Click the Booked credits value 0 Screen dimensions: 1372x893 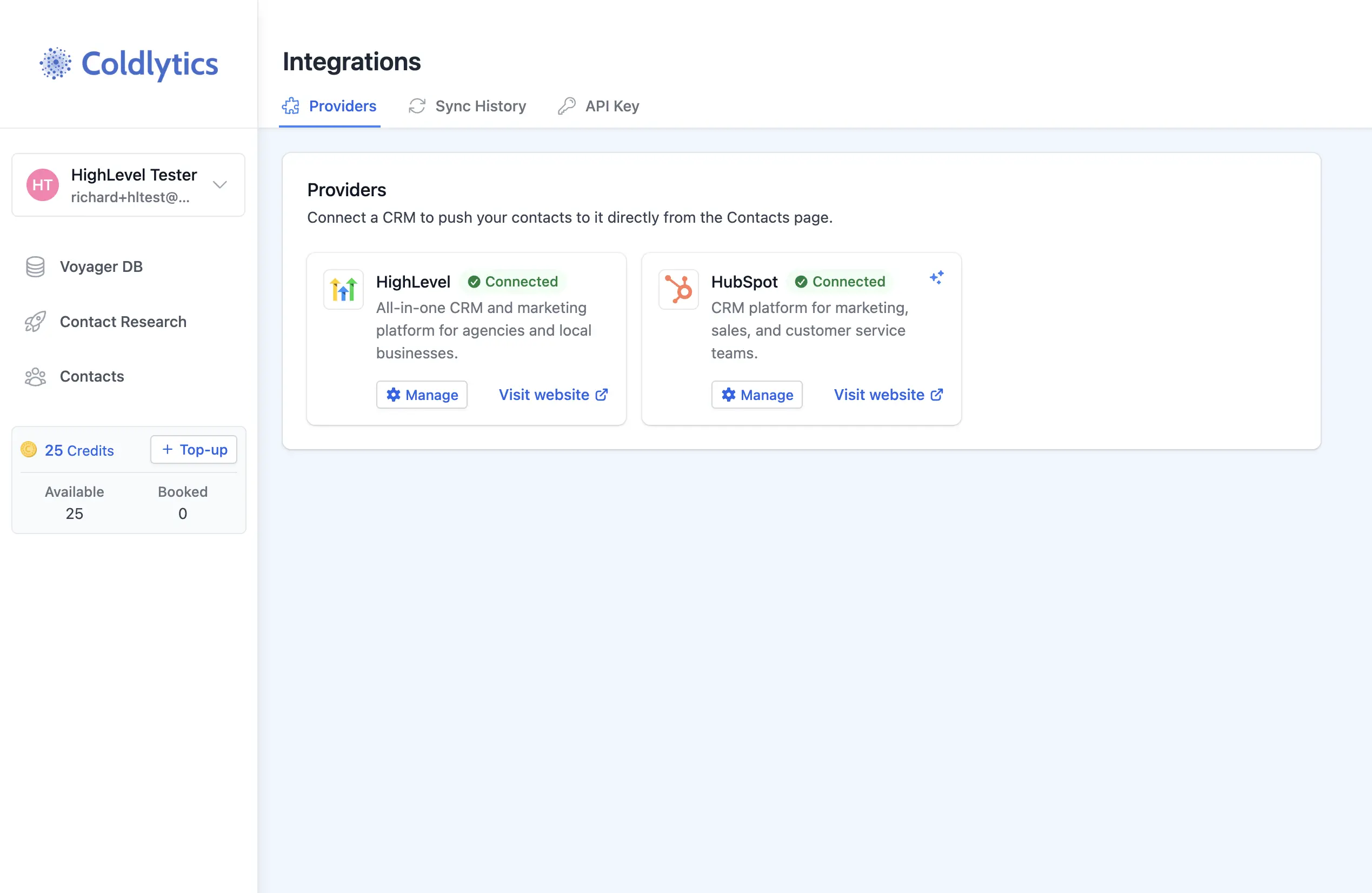pyautogui.click(x=183, y=514)
